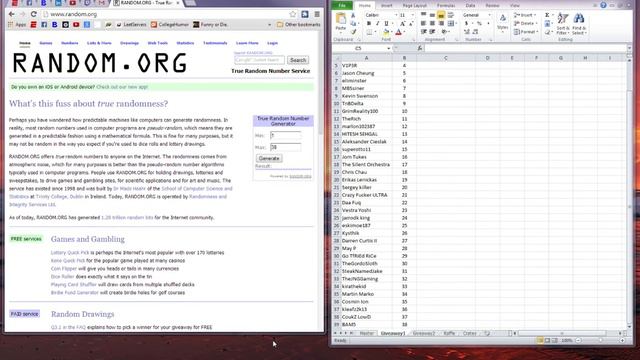Click the YouTube bookmark icon
The width and height of the screenshot is (640, 360).
pos(76,25)
